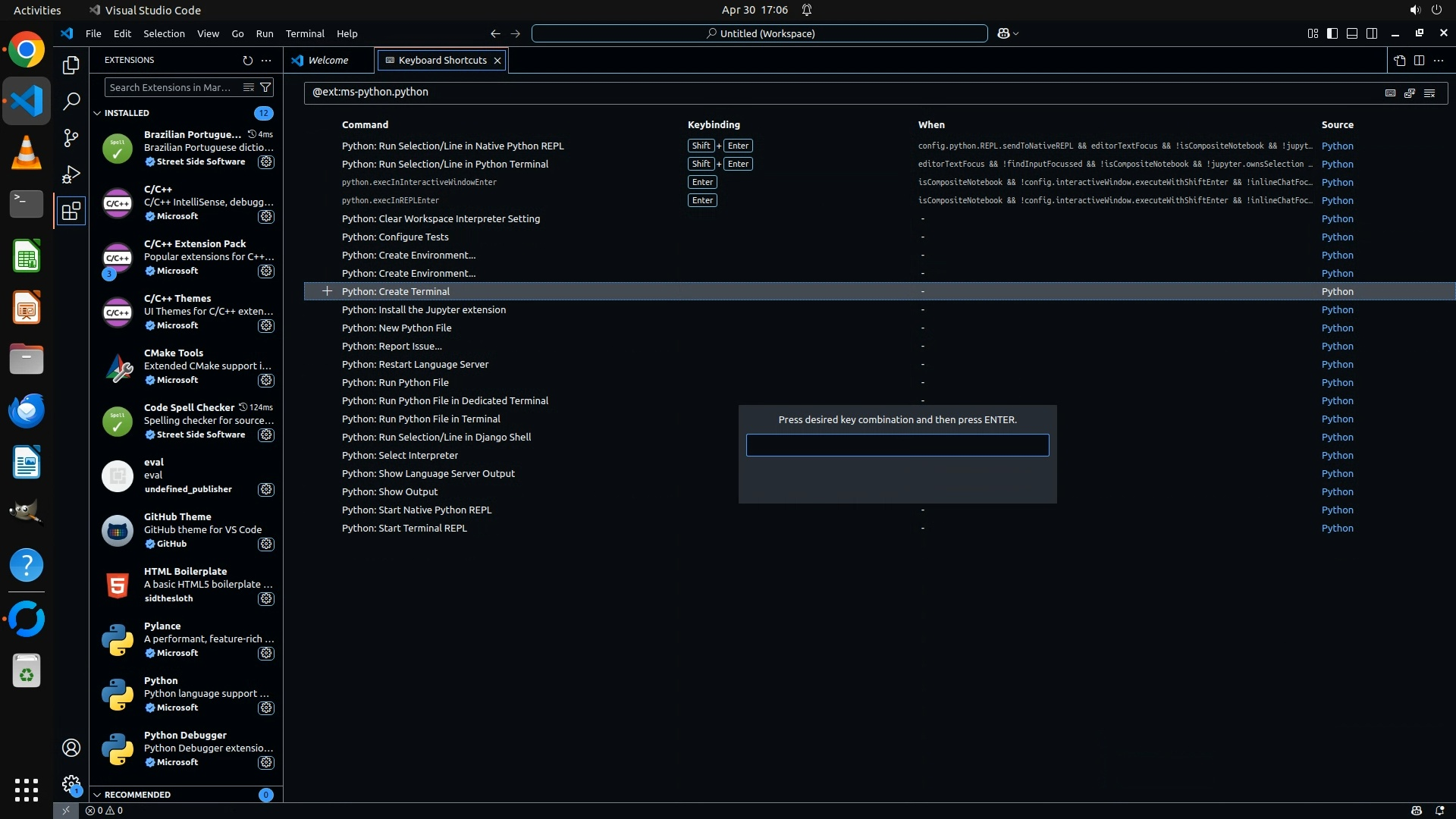Open the Run and Debug view
This screenshot has height=819, width=1456.
tap(71, 174)
